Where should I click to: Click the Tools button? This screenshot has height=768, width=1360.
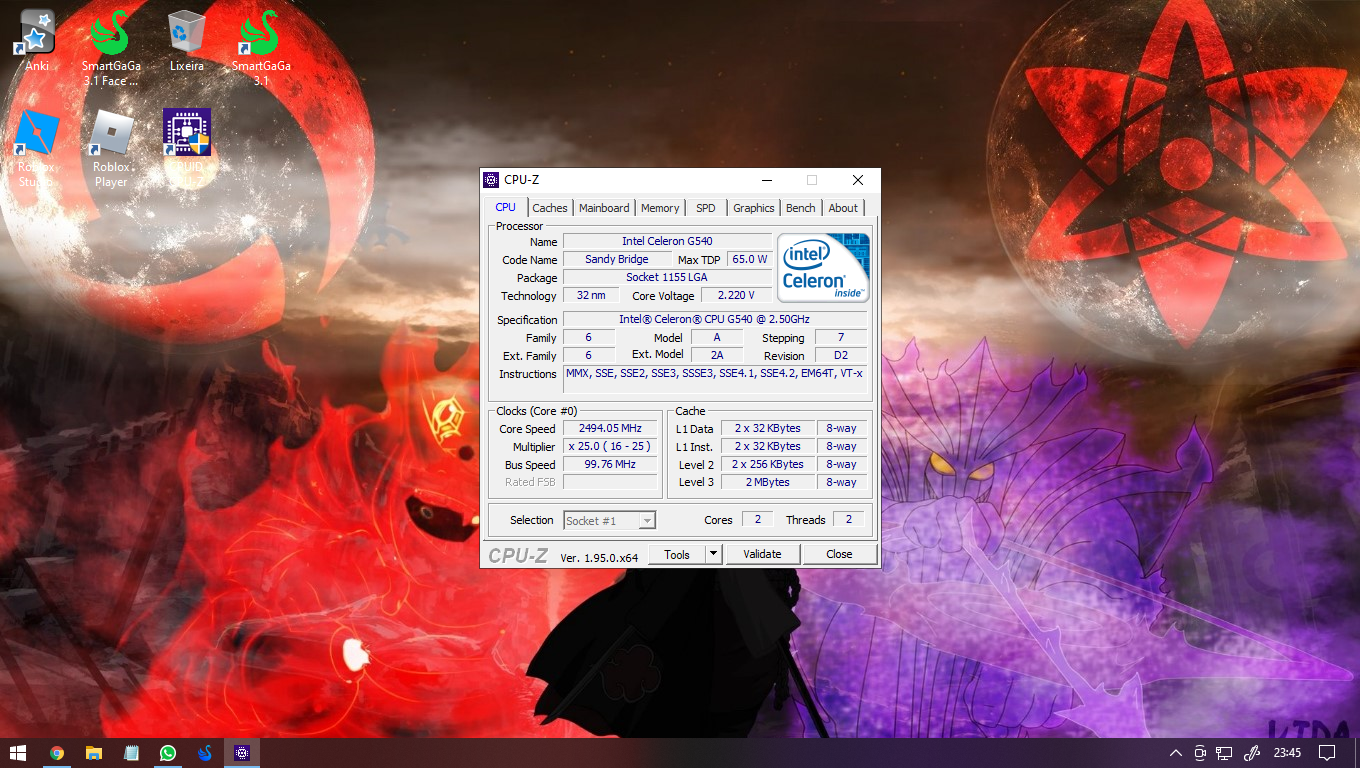[x=677, y=554]
